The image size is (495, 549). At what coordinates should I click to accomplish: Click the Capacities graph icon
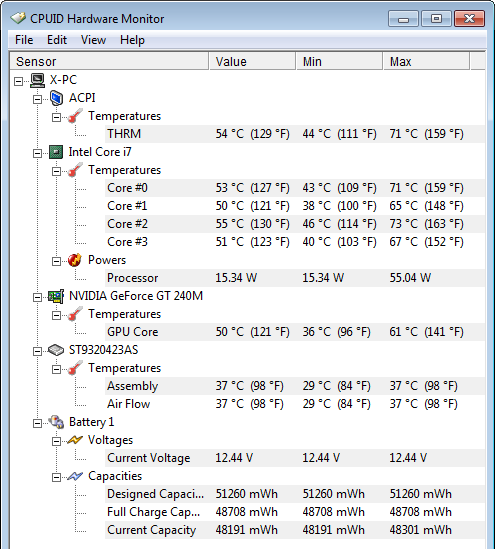(x=75, y=477)
